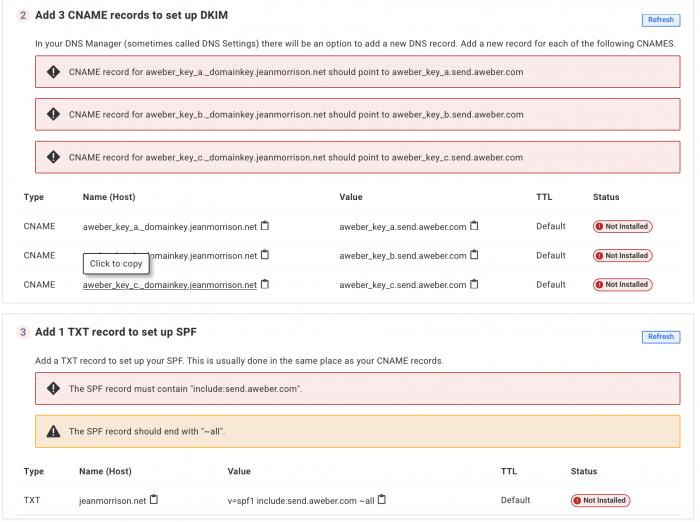Image resolution: width=700 pixels, height=522 pixels.
Task: Copy value aweber_key_c.send.aweber.com clipboard icon
Action: 474,284
